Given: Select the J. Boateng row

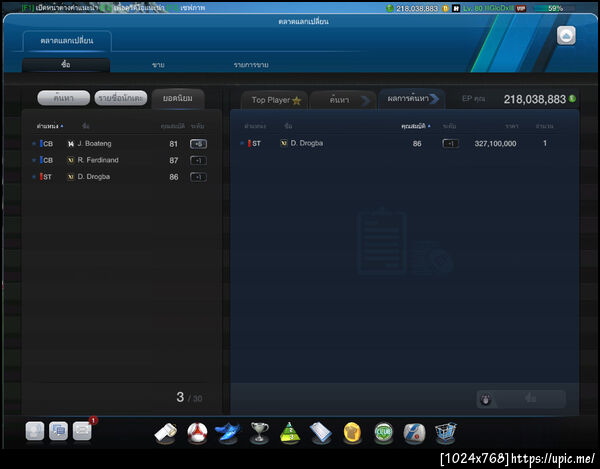Looking at the screenshot, I should click(119, 144).
